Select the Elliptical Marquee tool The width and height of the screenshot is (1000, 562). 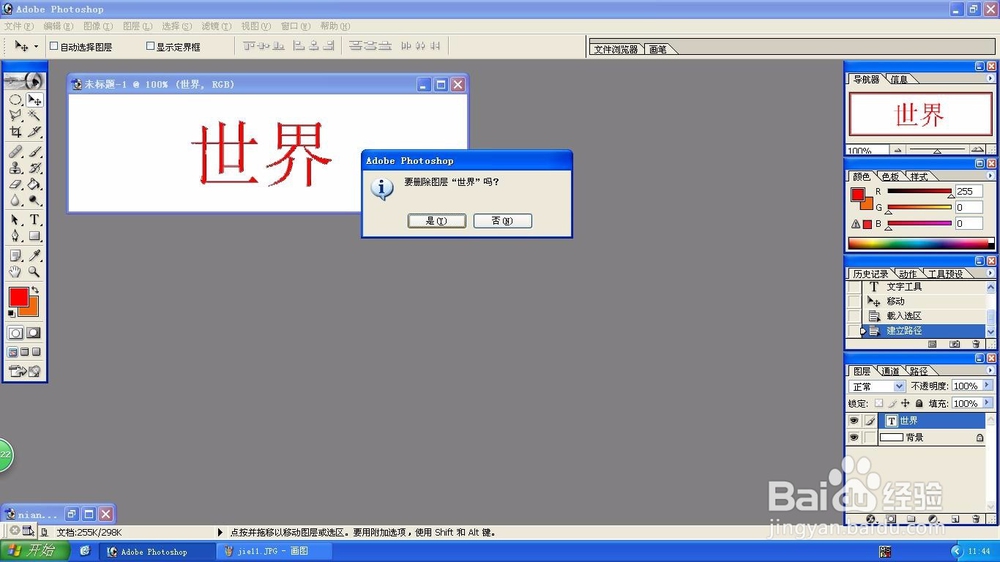tap(15, 100)
